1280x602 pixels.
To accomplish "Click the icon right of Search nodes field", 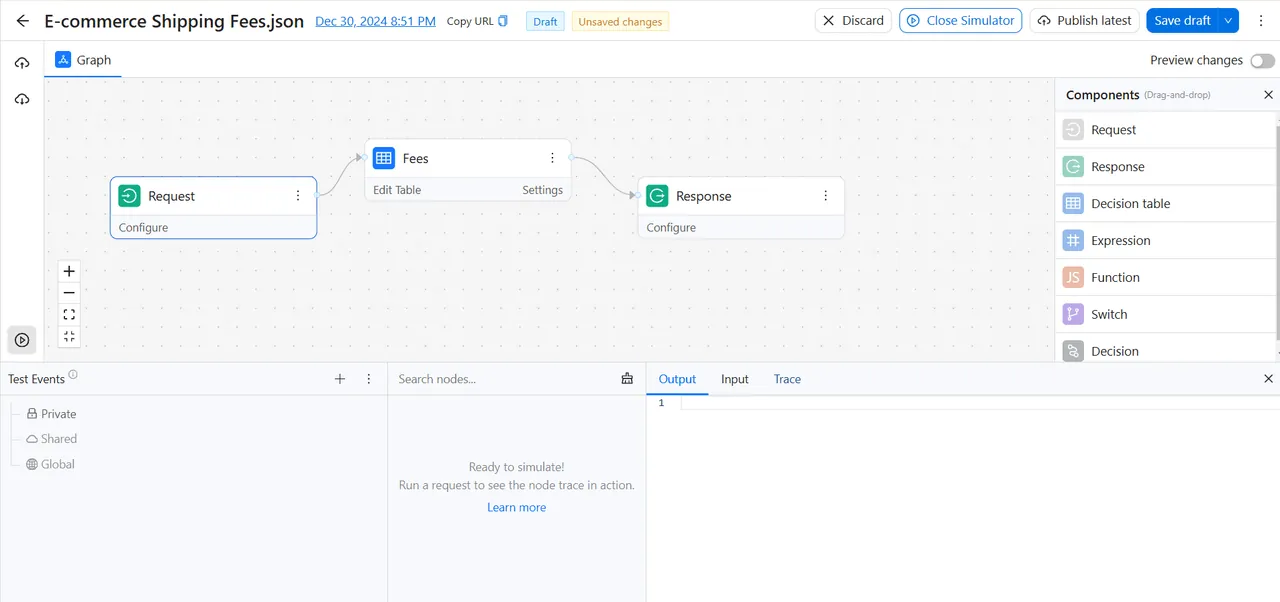I will (x=627, y=379).
